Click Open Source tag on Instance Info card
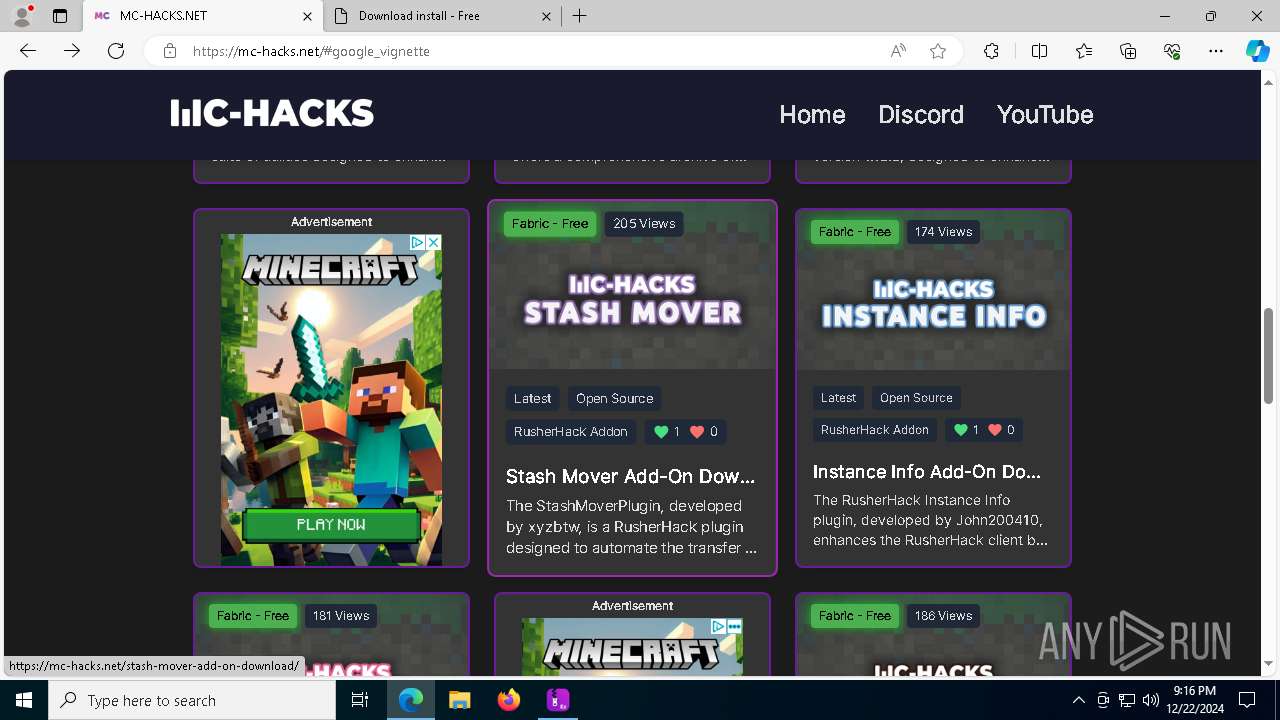 point(916,398)
